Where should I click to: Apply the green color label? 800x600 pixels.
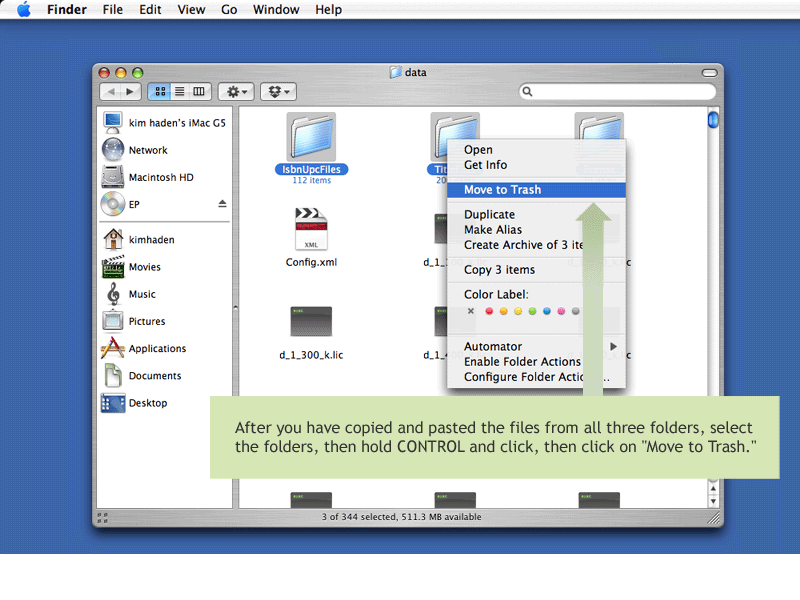click(532, 311)
